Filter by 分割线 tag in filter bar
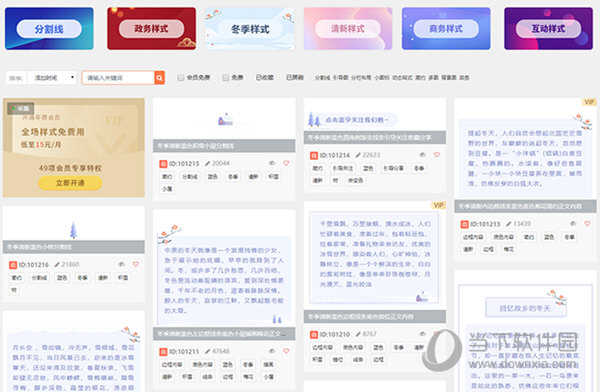 (322, 78)
